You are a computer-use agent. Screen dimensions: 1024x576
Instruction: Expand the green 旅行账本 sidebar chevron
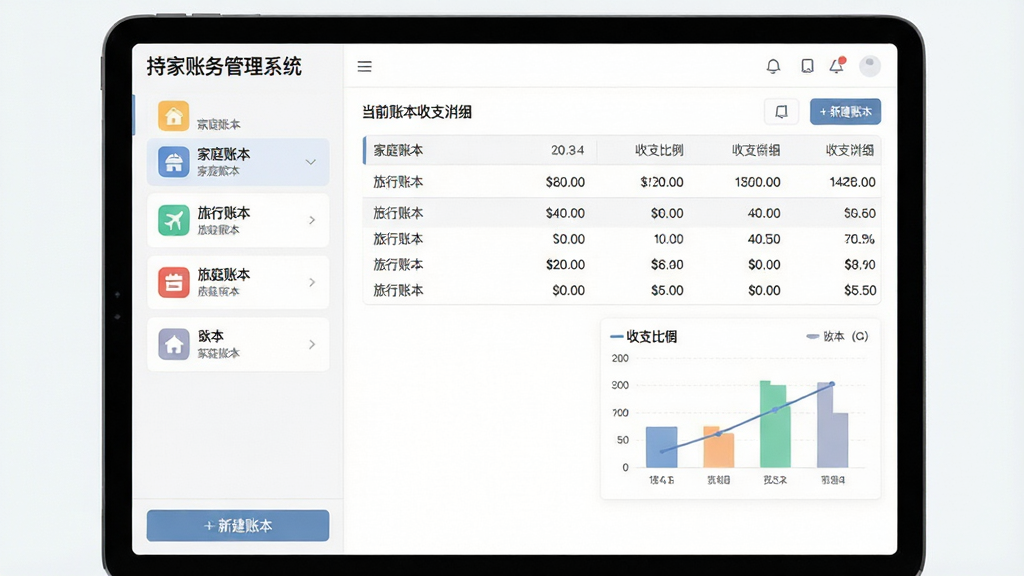point(312,220)
